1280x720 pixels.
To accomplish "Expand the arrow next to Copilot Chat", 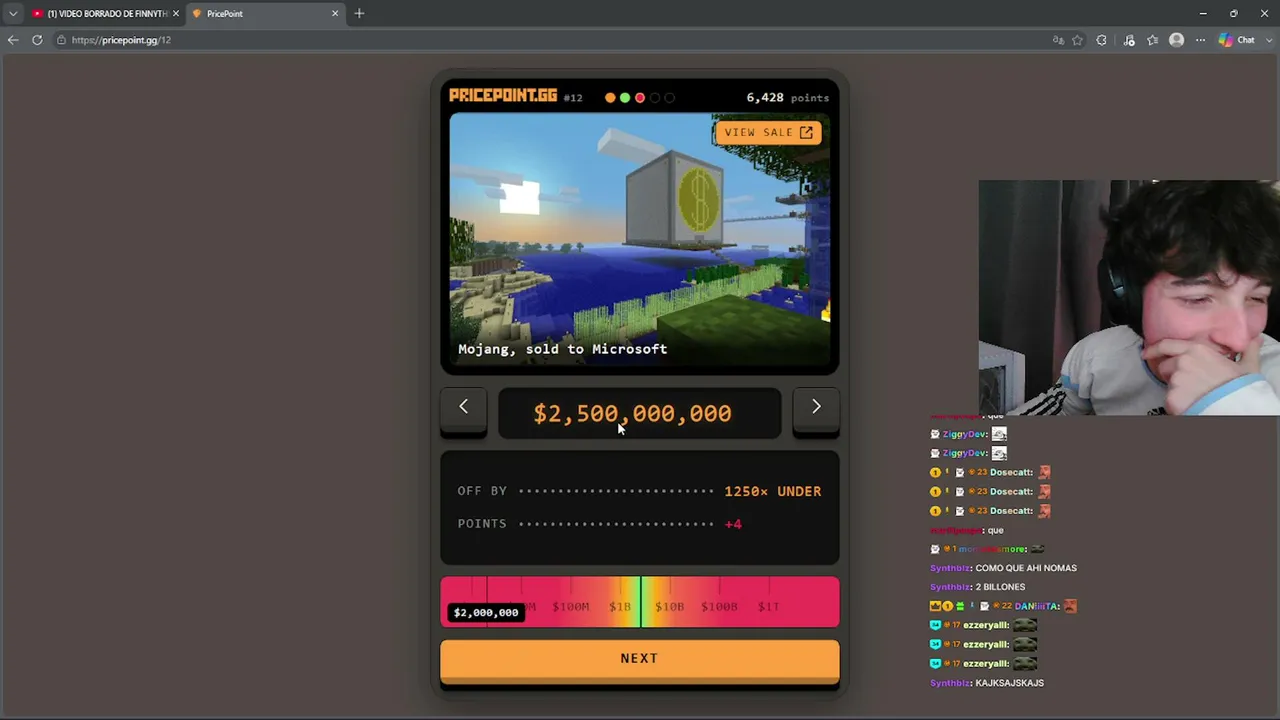I will pos(1267,40).
